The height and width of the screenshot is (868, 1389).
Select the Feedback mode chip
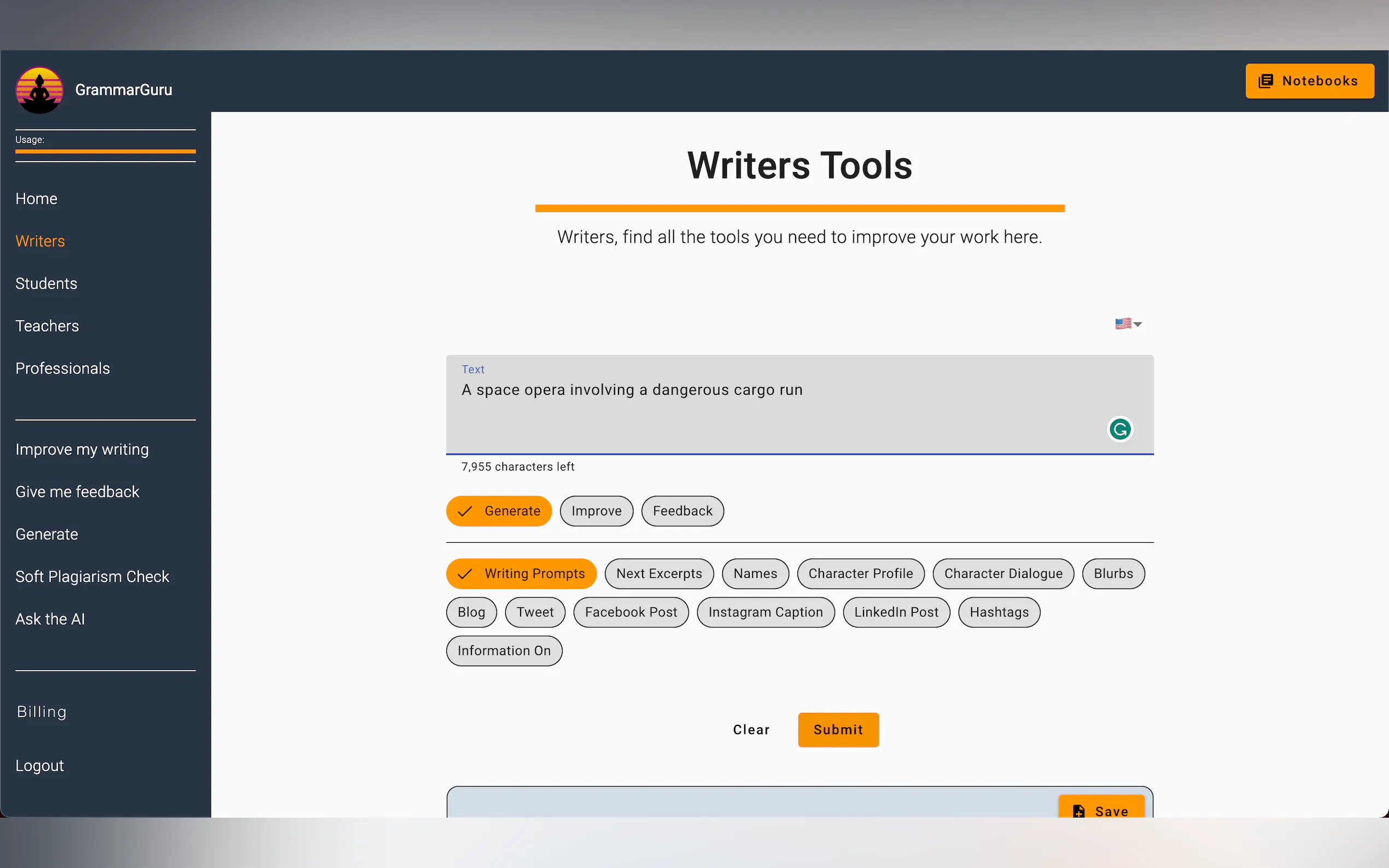pos(681,511)
